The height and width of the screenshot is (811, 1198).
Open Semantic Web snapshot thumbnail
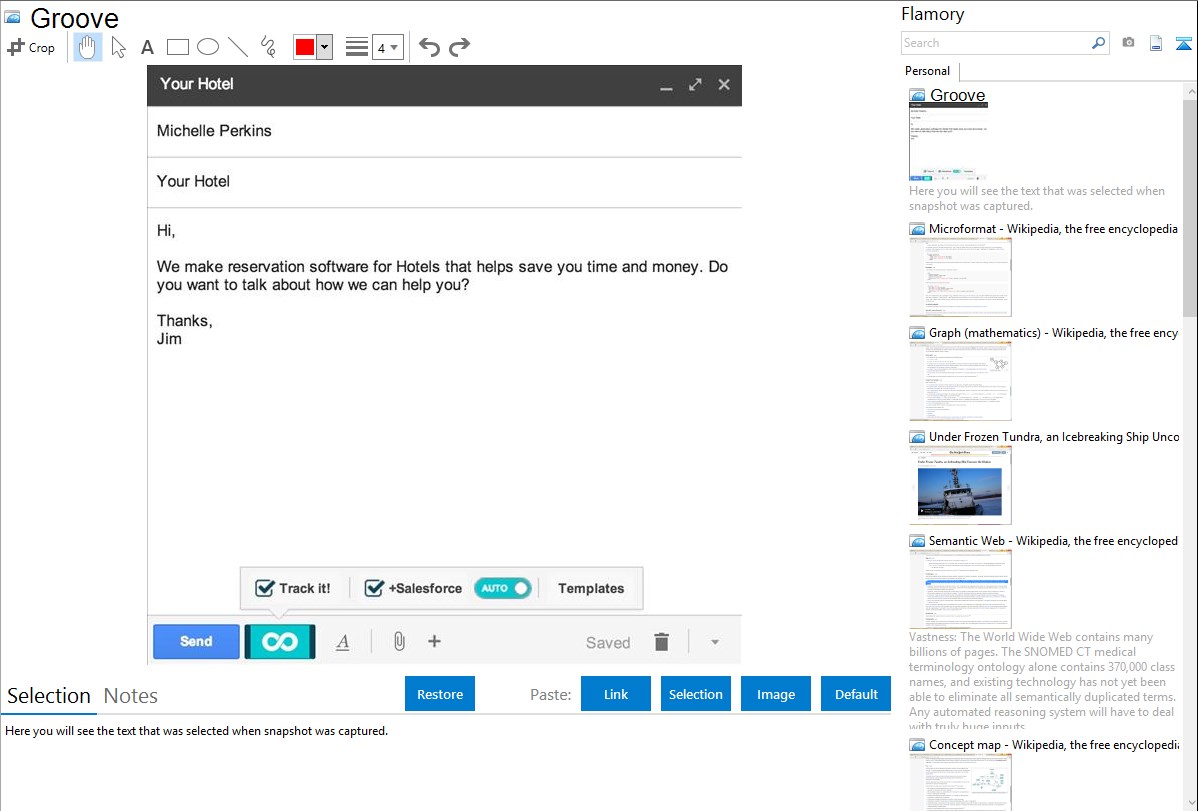960,589
